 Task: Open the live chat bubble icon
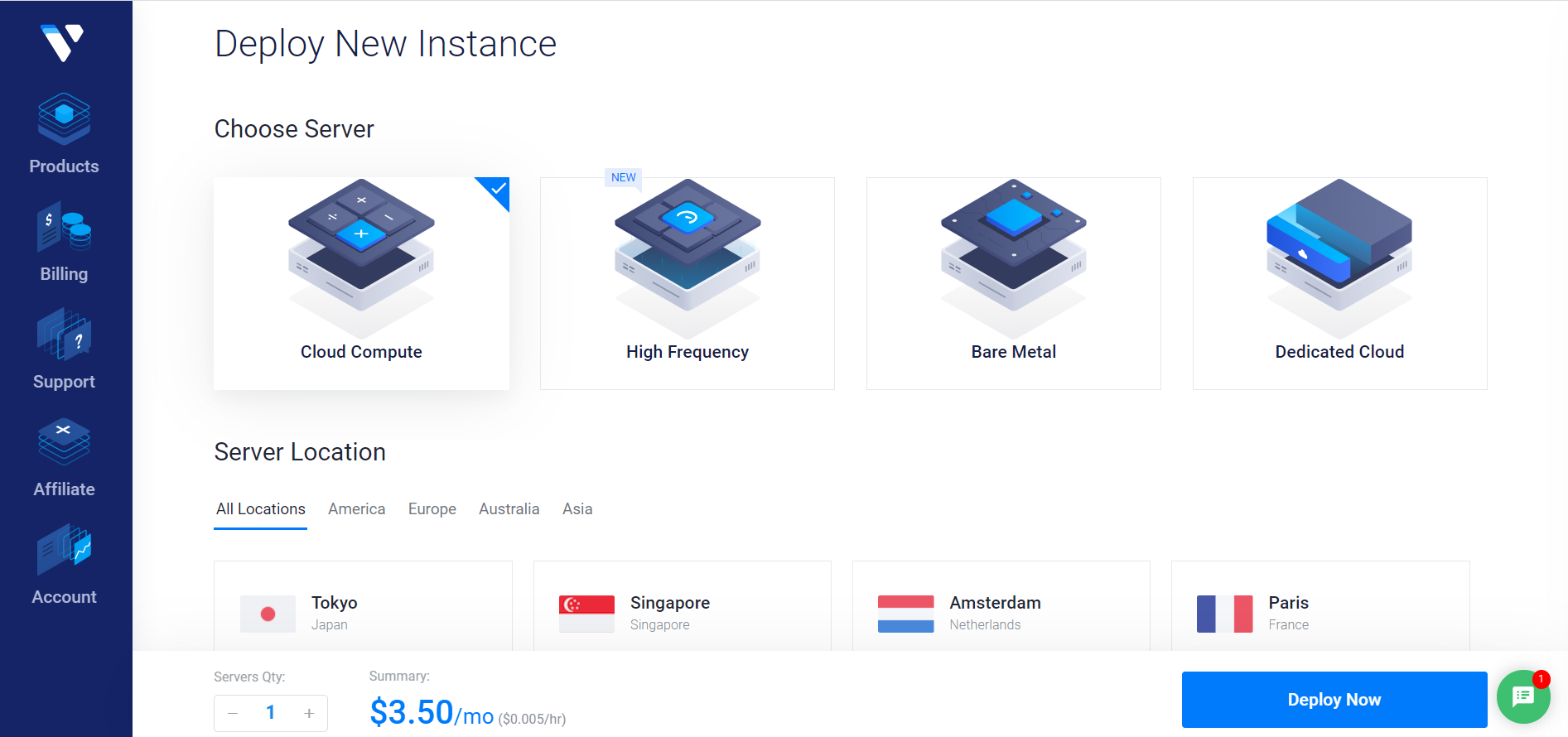tap(1523, 696)
